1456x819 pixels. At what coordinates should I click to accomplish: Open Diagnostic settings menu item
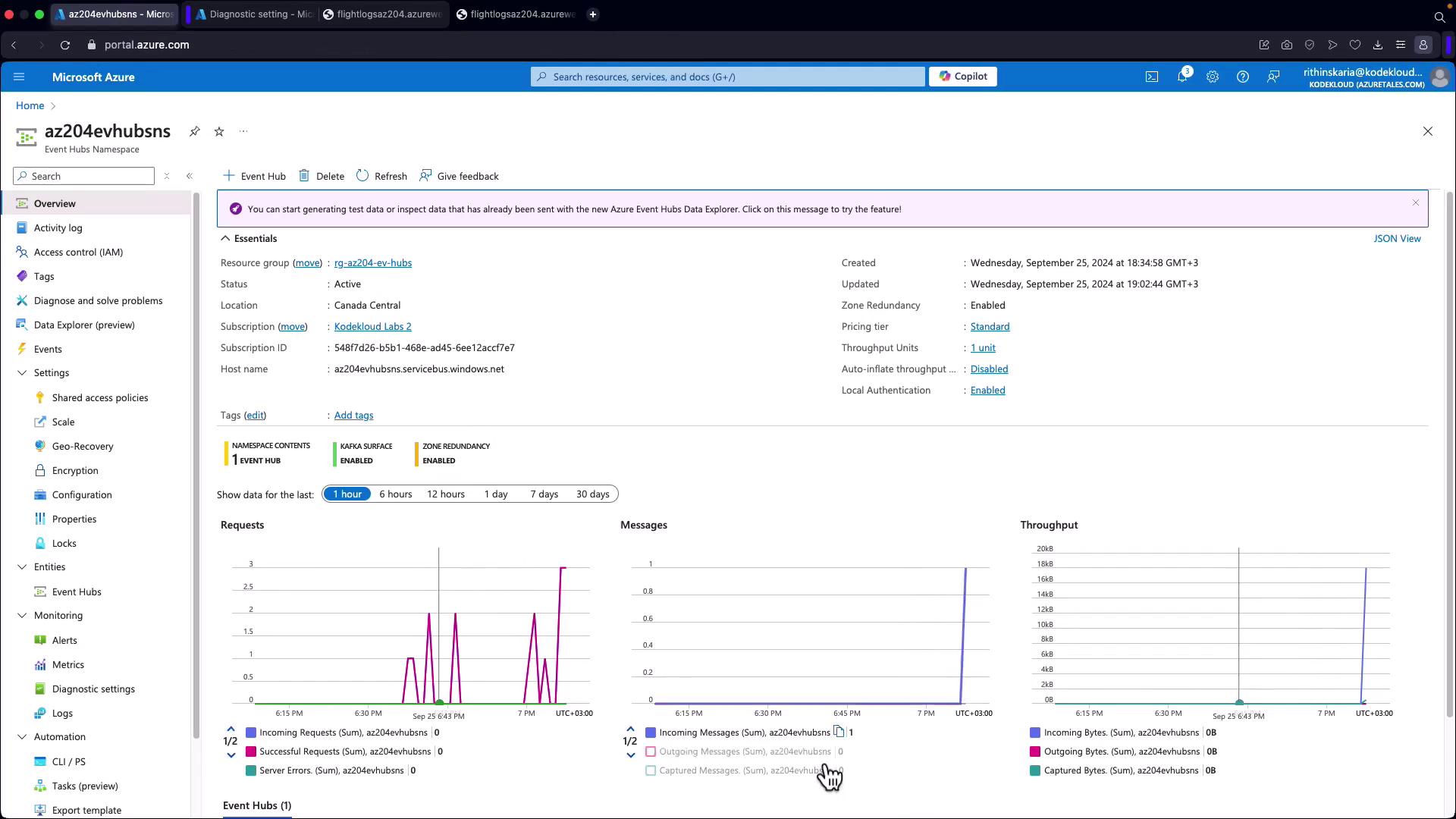tap(93, 689)
